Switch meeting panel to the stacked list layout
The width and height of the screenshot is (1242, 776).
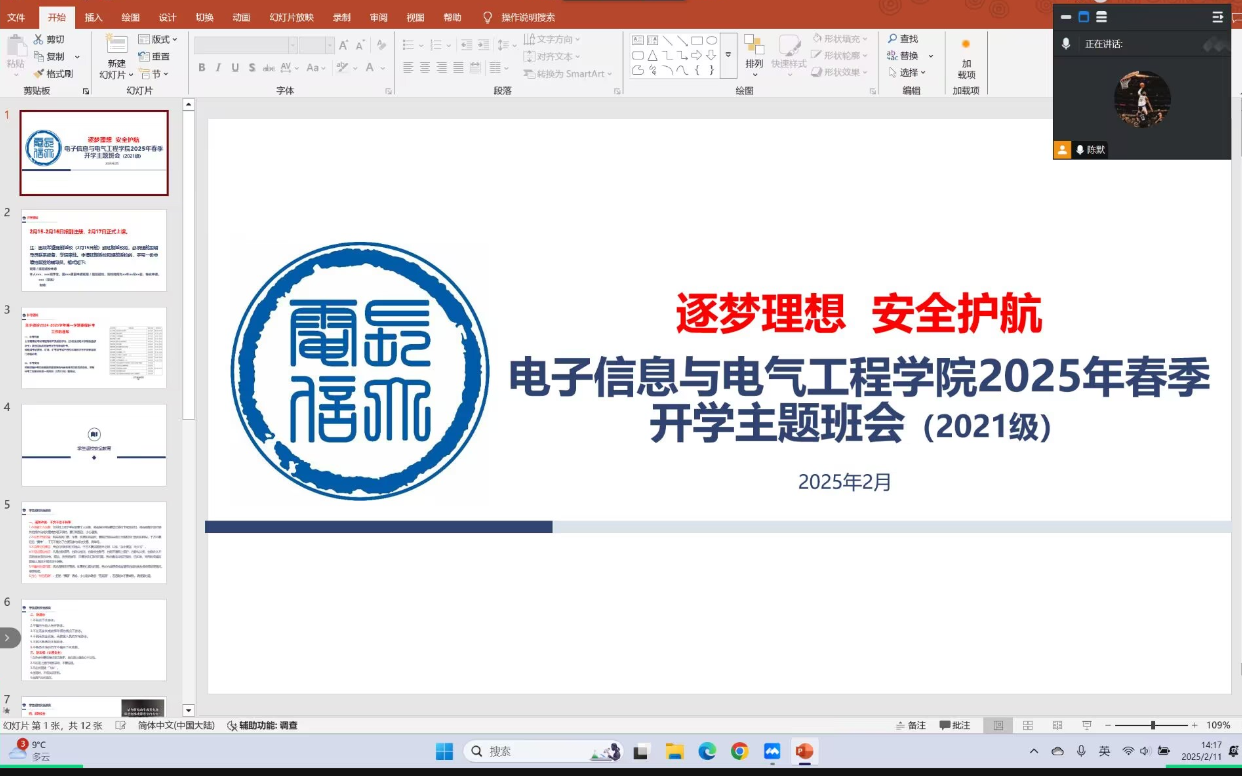pos(1101,17)
